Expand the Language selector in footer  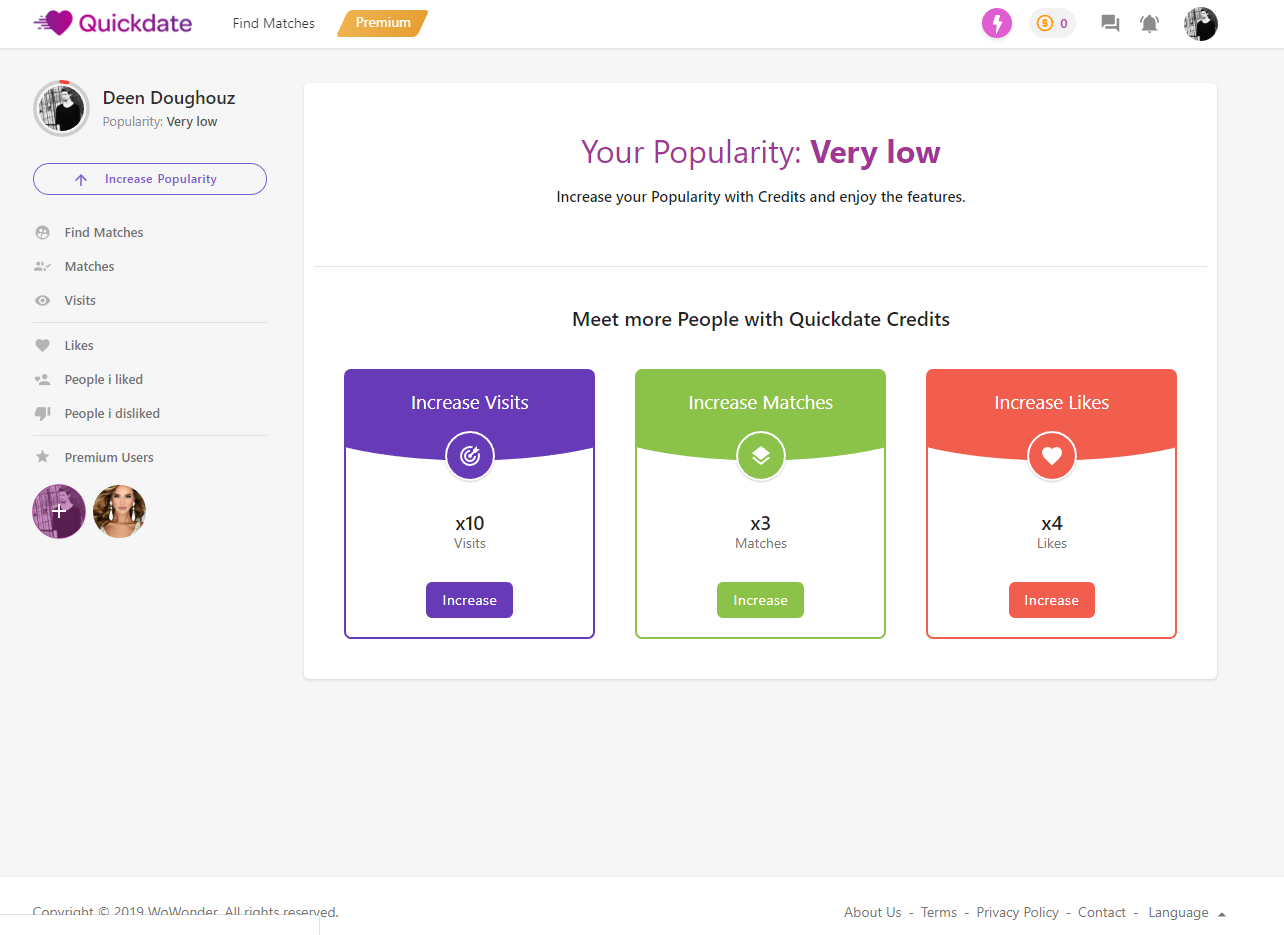1186,912
